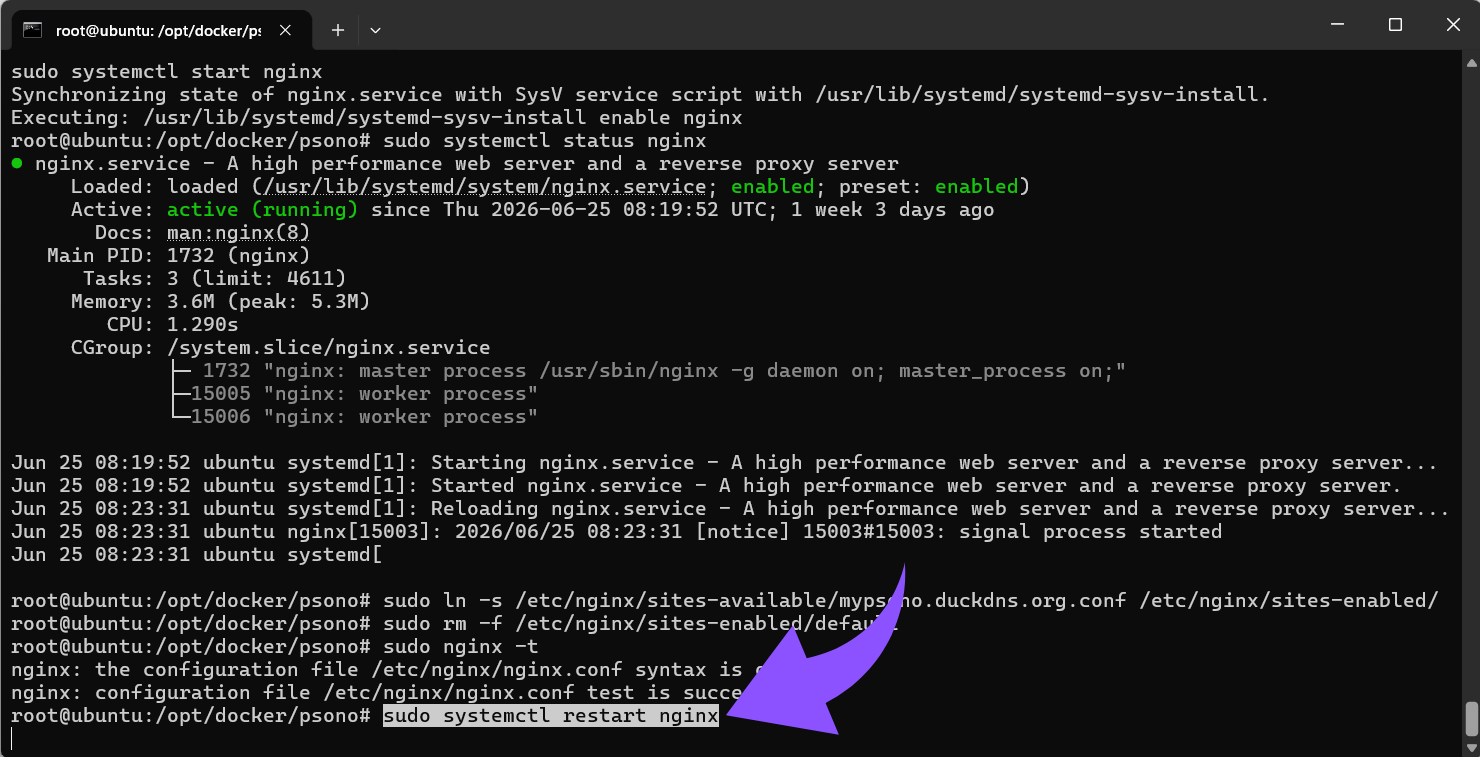Click the 'sudo nginx -t' command
This screenshot has width=1480, height=757.
461,647
